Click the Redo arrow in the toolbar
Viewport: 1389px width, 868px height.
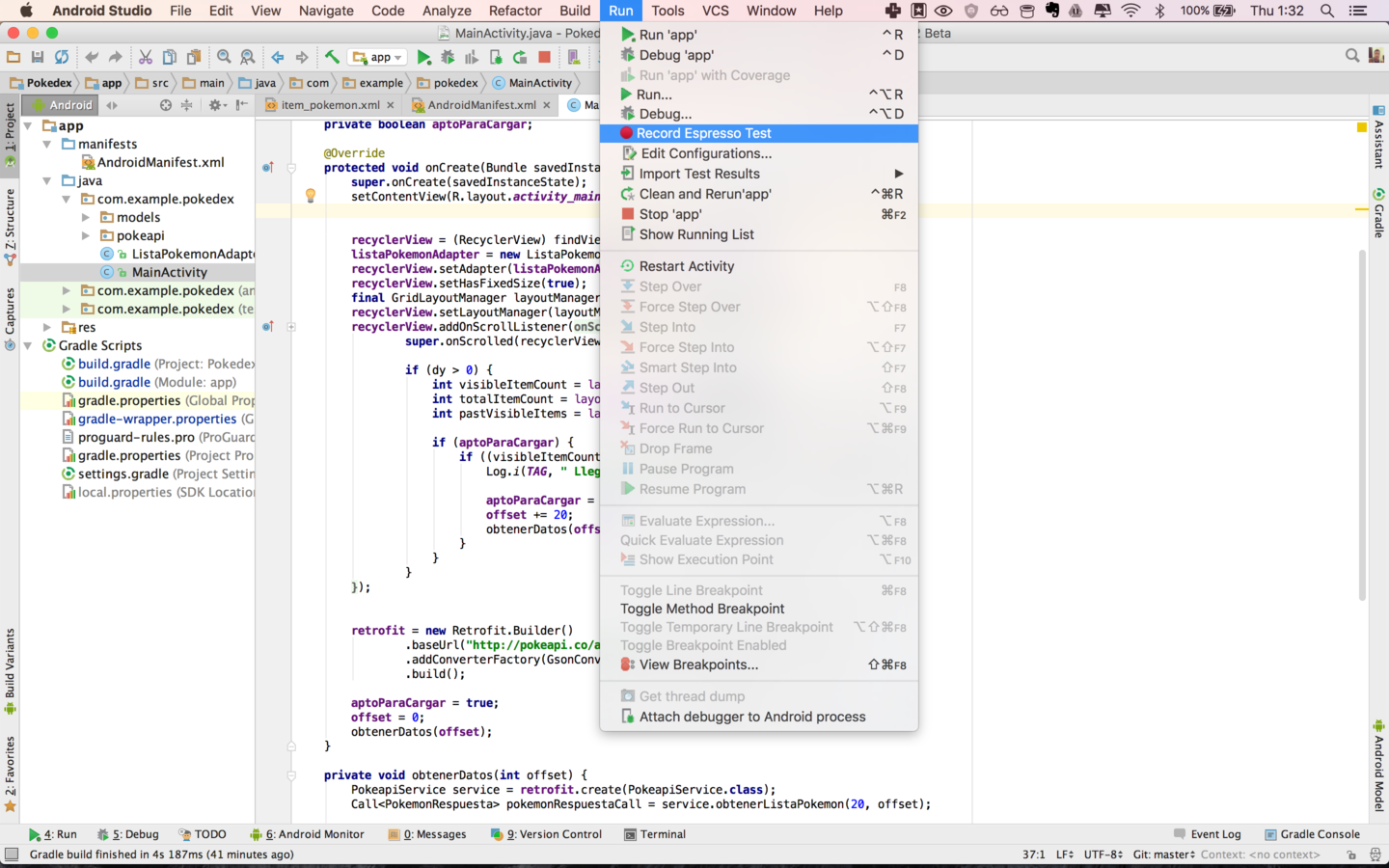tap(116, 57)
